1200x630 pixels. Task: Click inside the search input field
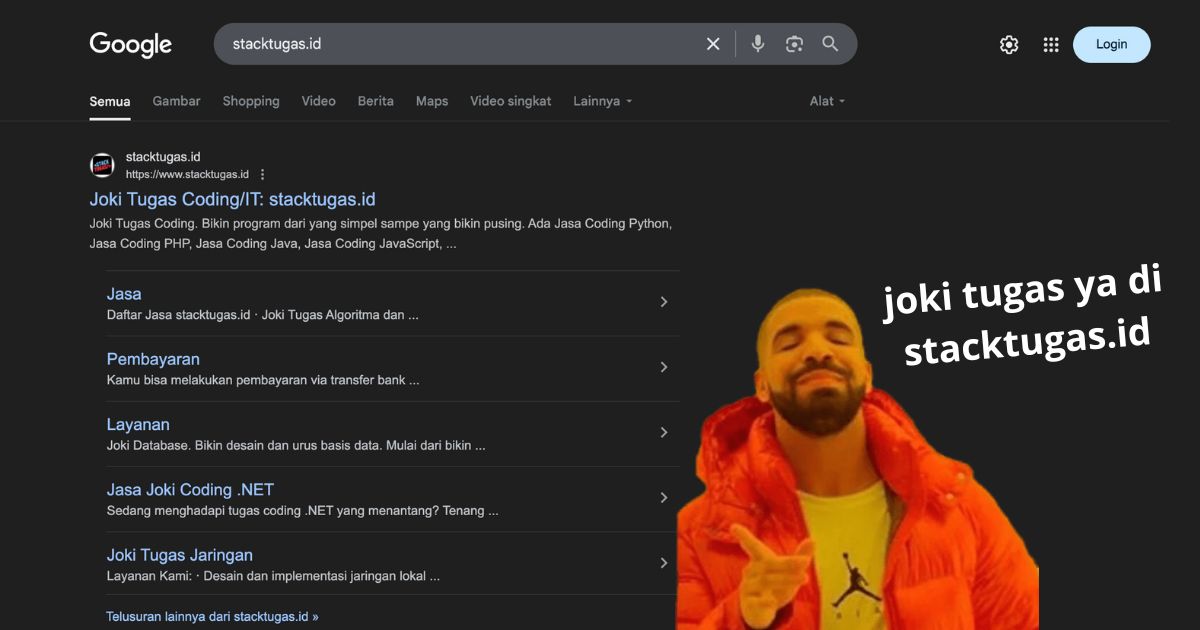450,44
